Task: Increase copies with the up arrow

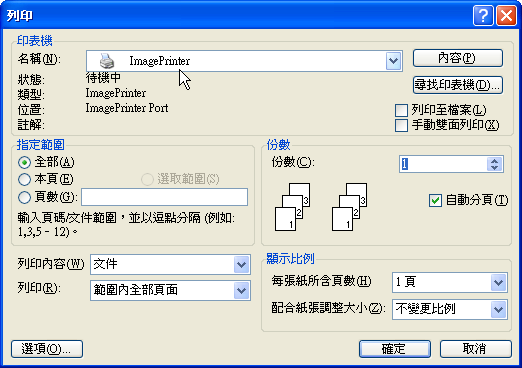Action: tap(495, 161)
